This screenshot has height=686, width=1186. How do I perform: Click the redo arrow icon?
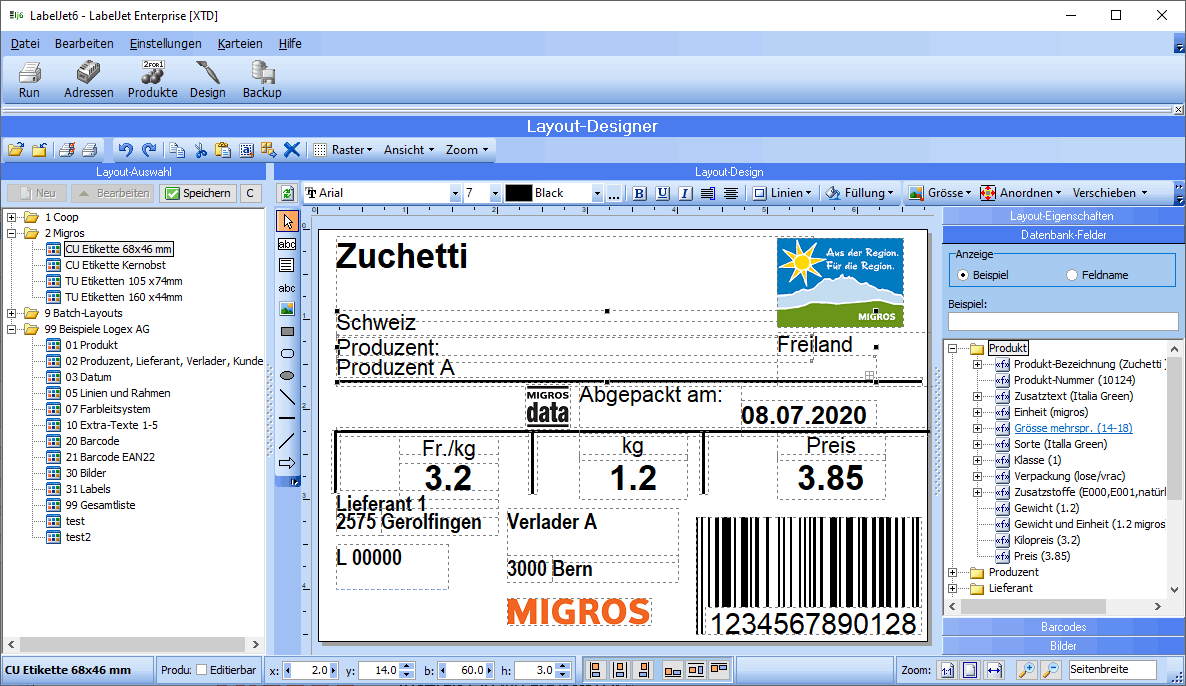149,150
